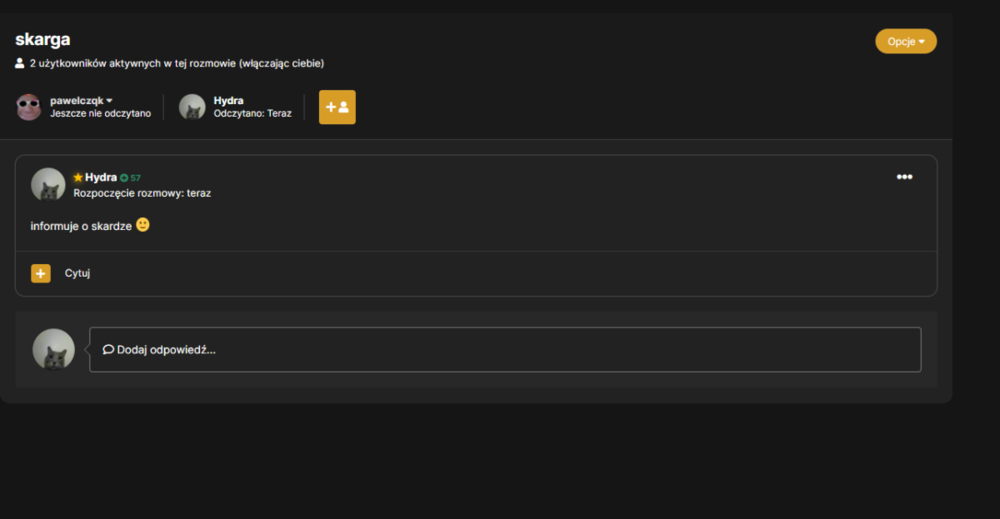Click Hydra's avatar on the message post
The image size is (1000, 519).
[48, 184]
